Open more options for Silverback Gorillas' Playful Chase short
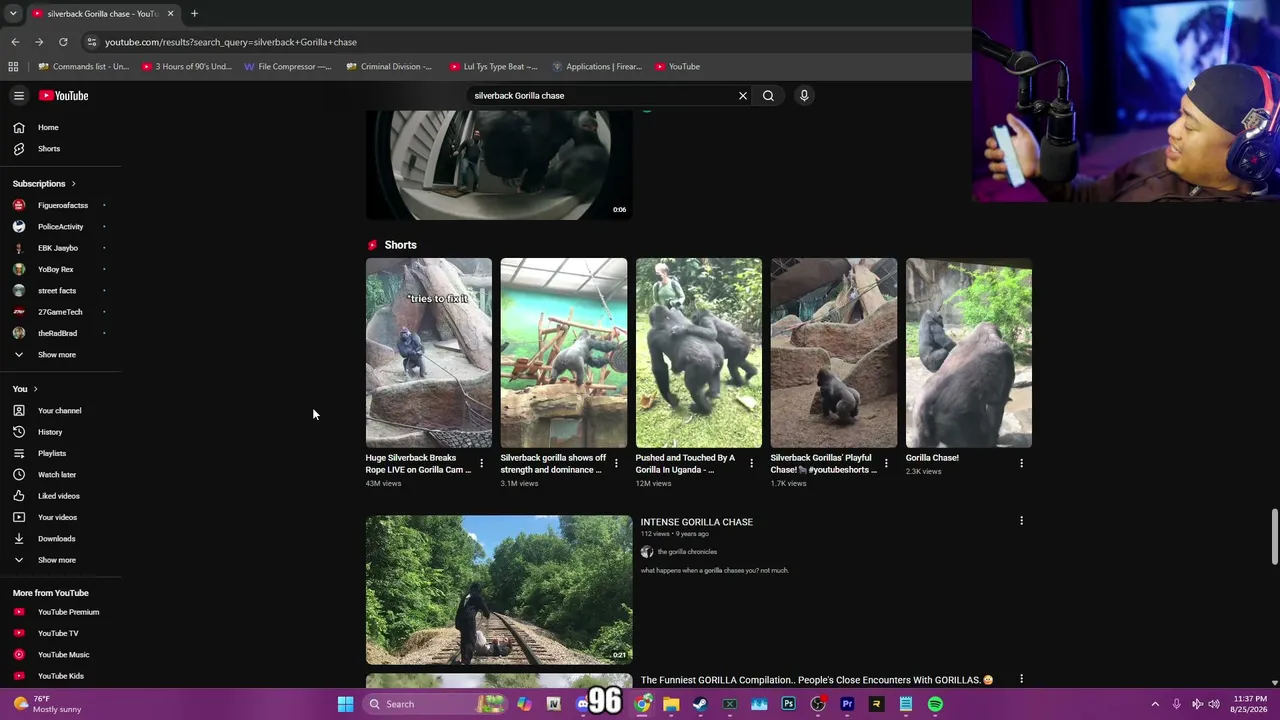1280x720 pixels. (886, 463)
